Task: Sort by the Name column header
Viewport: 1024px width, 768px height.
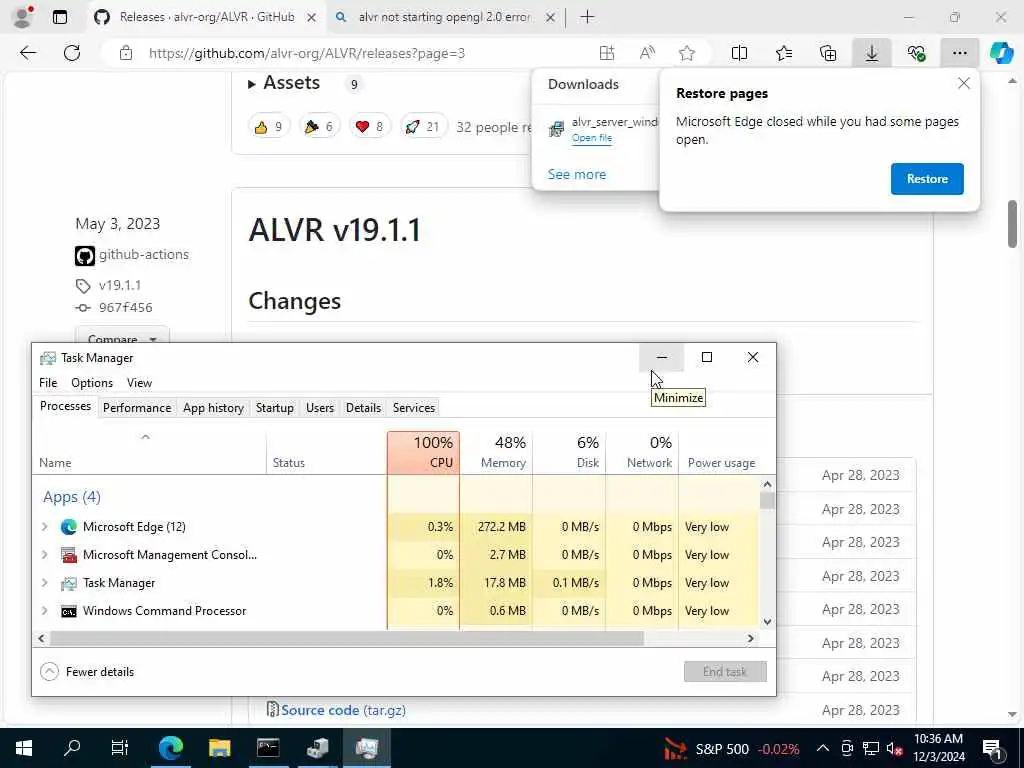Action: [x=149, y=452]
